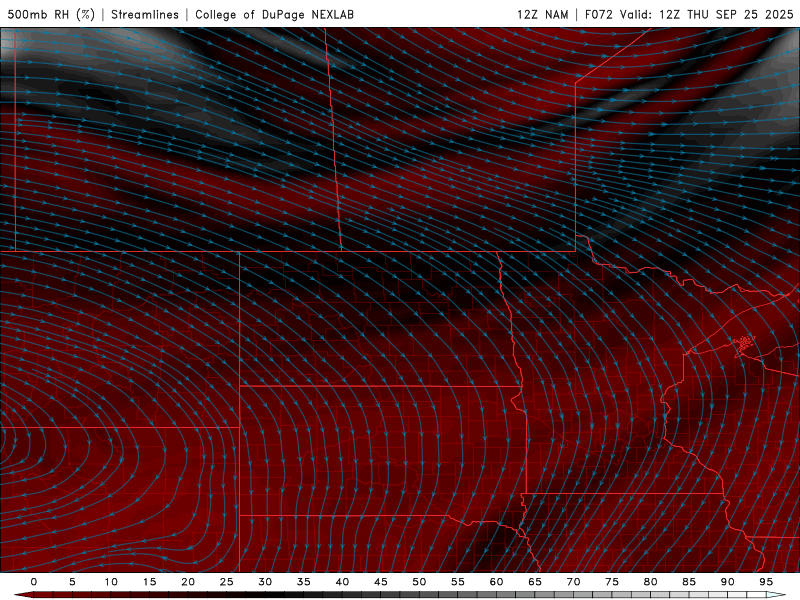The width and height of the screenshot is (800, 600).
Task: Click the colorbar label '40'
Action: [x=342, y=582]
